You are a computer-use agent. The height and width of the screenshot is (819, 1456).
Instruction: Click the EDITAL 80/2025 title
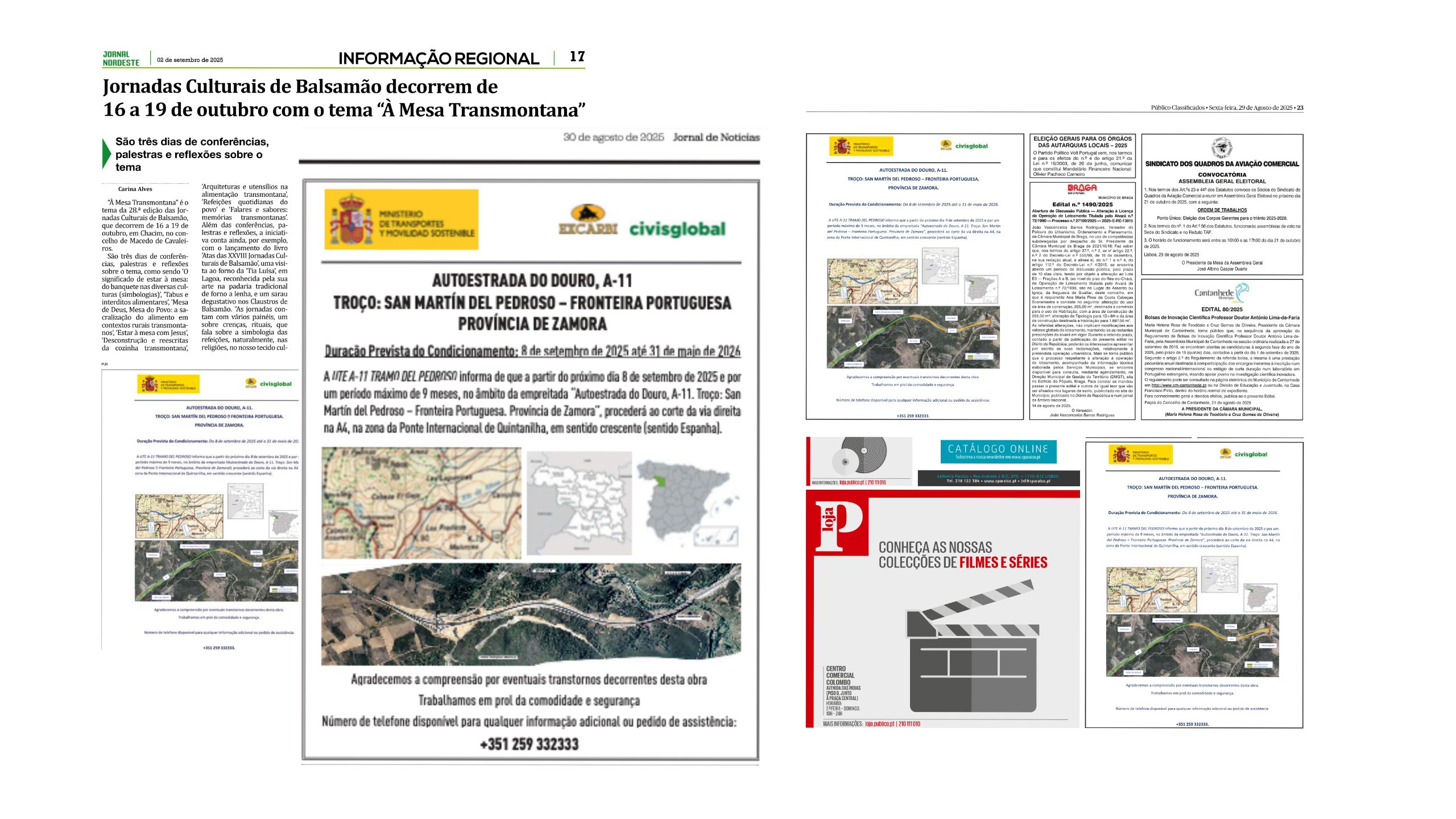tap(1222, 309)
